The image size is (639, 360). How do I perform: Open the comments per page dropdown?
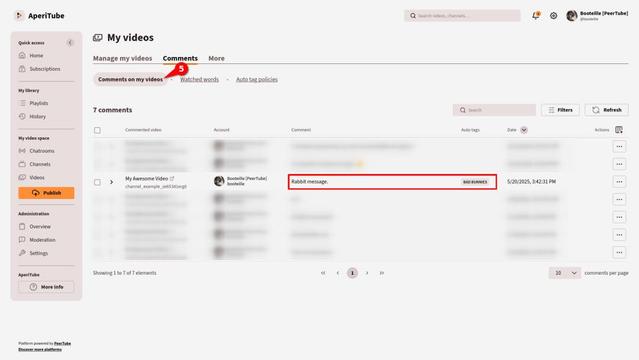pos(565,273)
